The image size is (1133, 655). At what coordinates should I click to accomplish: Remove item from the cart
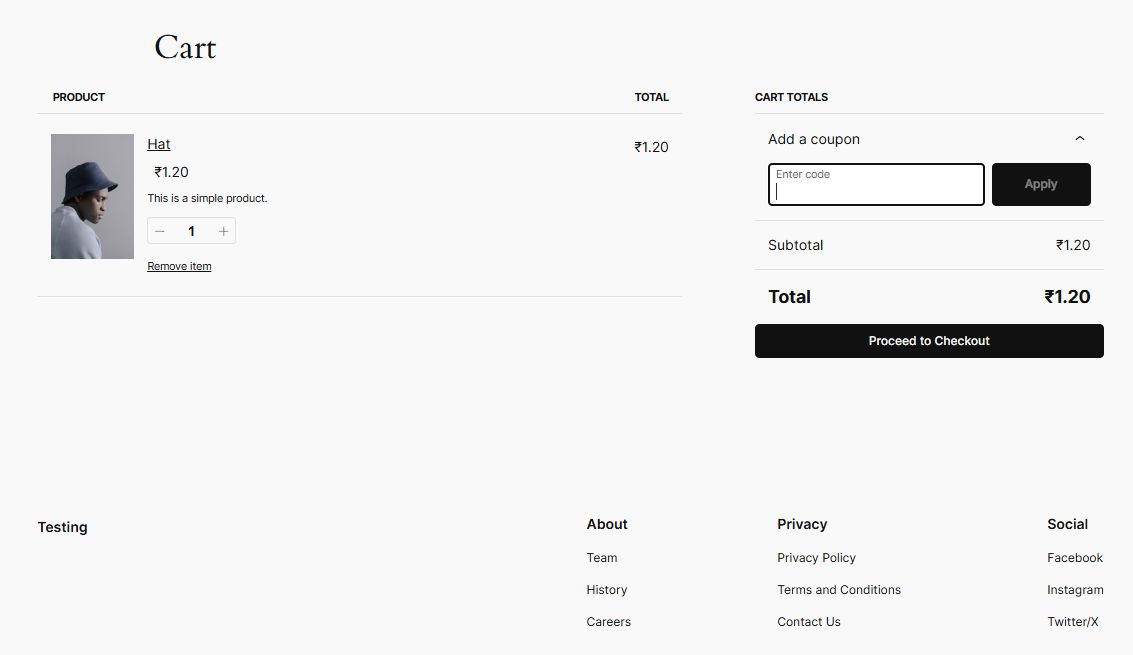click(x=179, y=266)
